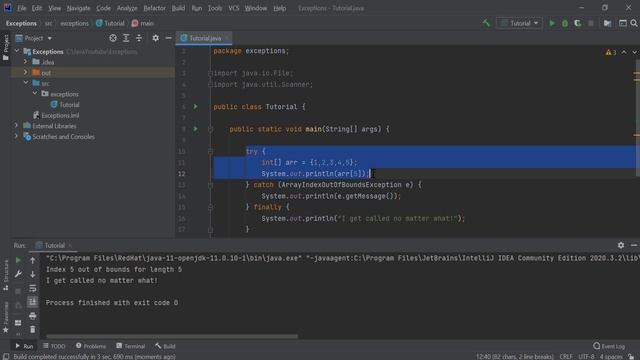This screenshot has width=640, height=360.
Task: Collapse the src folder
Action: click(x=25, y=83)
